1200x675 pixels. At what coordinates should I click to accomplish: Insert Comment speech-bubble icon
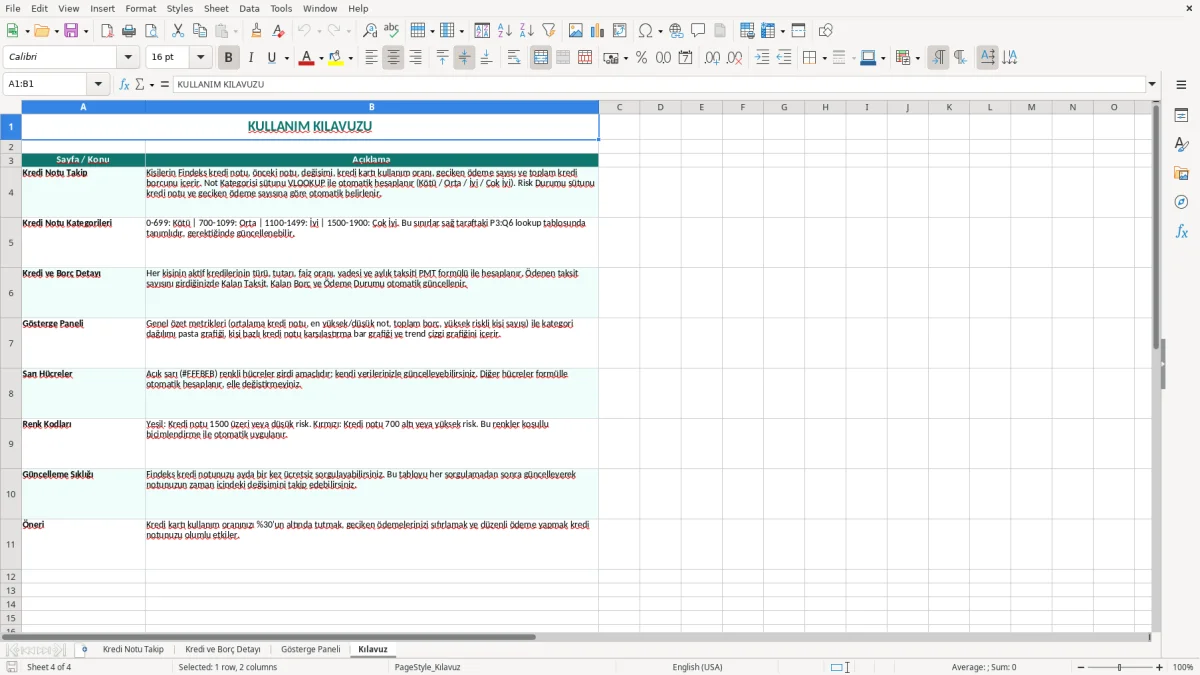tap(698, 31)
